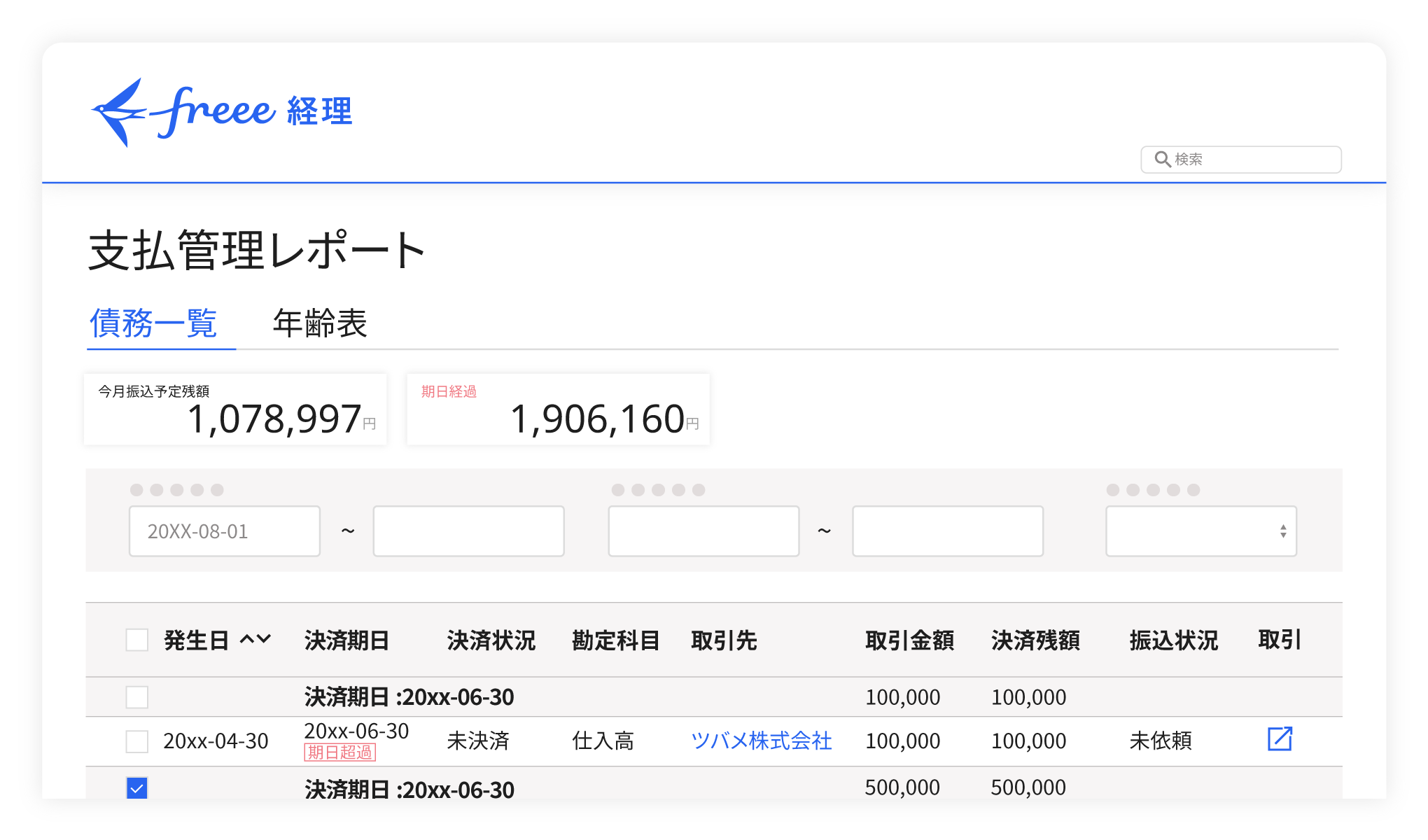The width and height of the screenshot is (1428, 840).
Task: Click the 決済期日 column header
Action: coord(346,640)
